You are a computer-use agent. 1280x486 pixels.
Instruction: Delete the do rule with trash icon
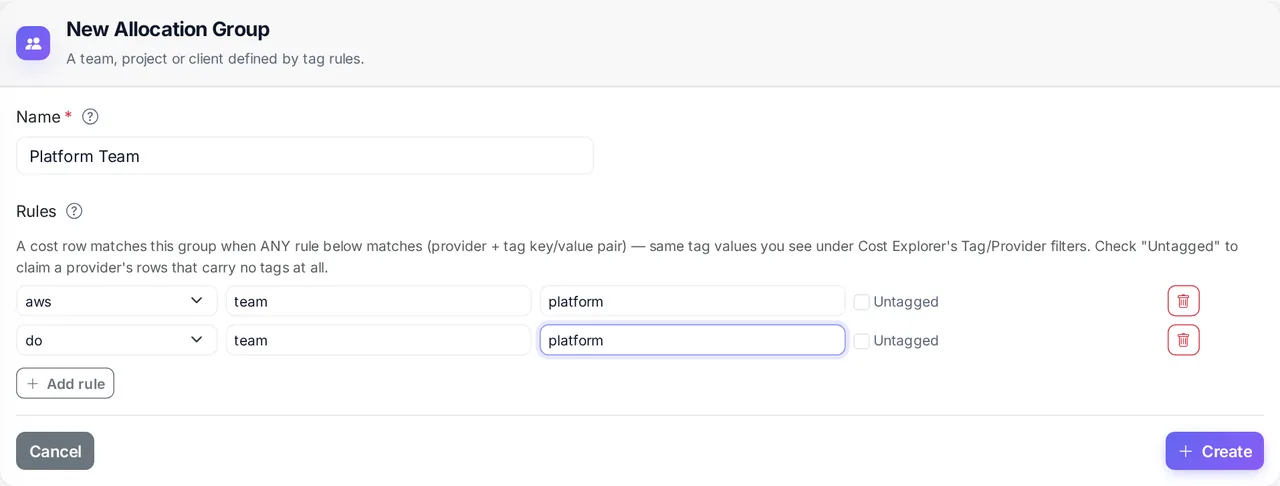[1183, 340]
